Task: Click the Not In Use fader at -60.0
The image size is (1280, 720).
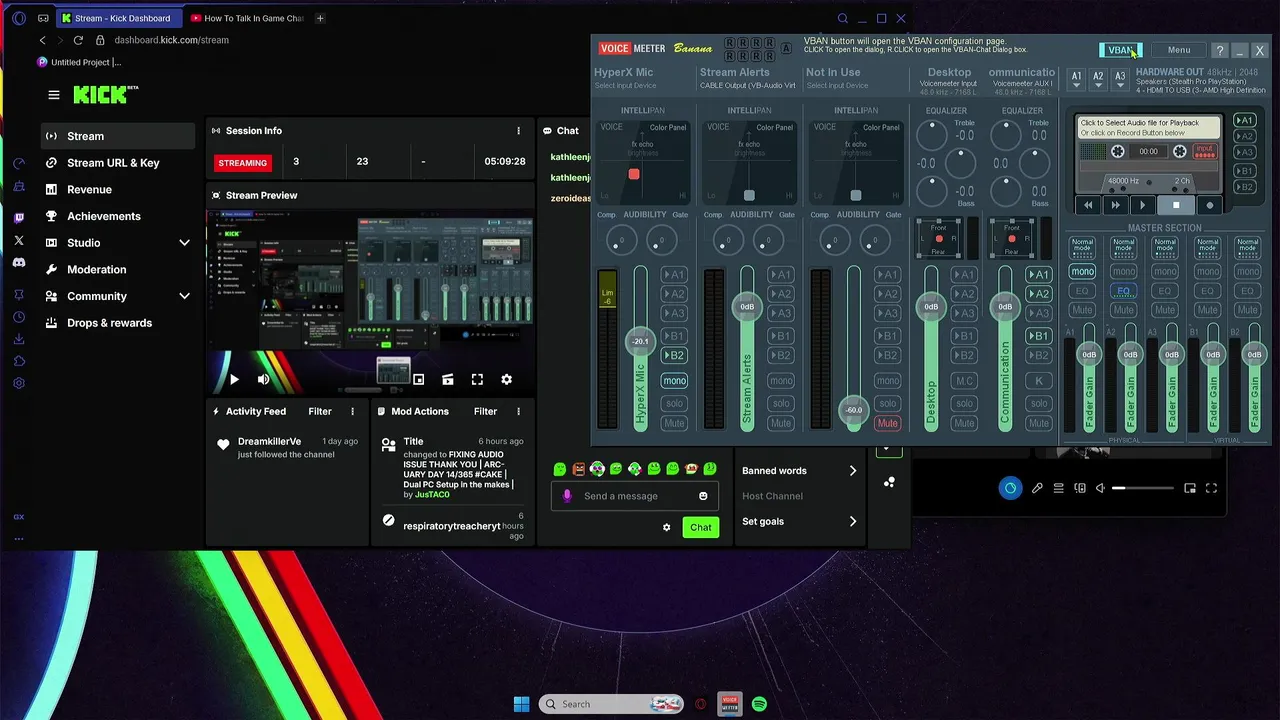Action: [853, 409]
